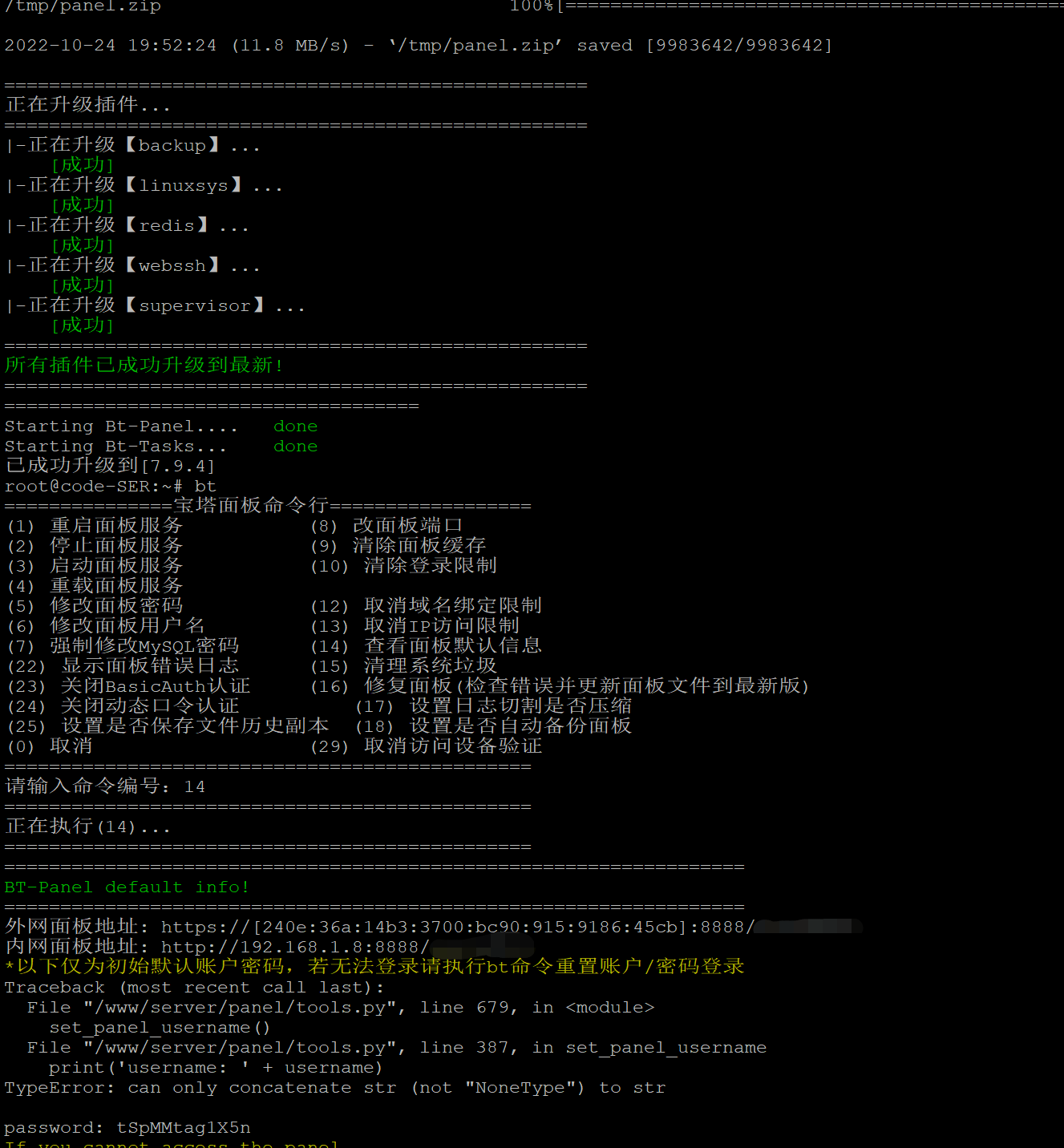Click '正在执行(14)...' line

coord(87,827)
